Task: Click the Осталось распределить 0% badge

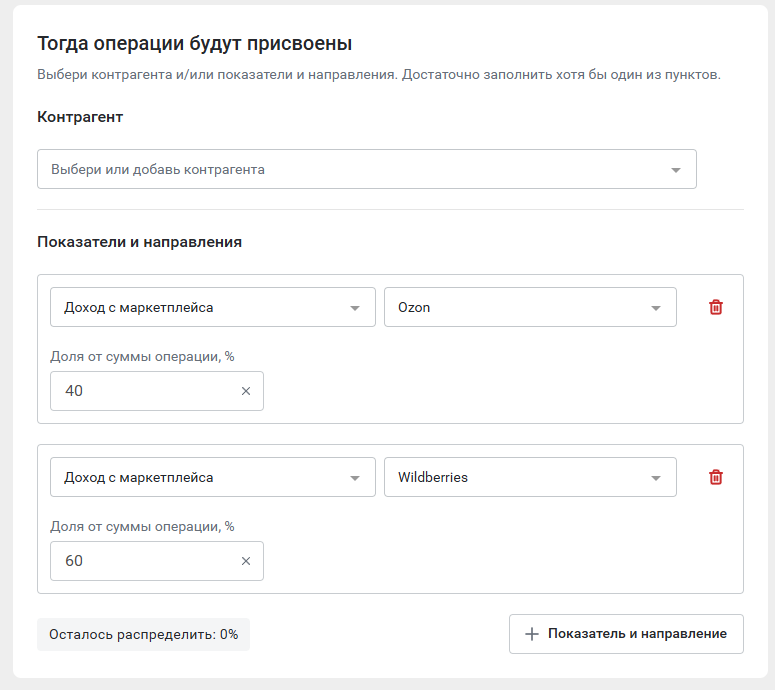Action: [143, 635]
